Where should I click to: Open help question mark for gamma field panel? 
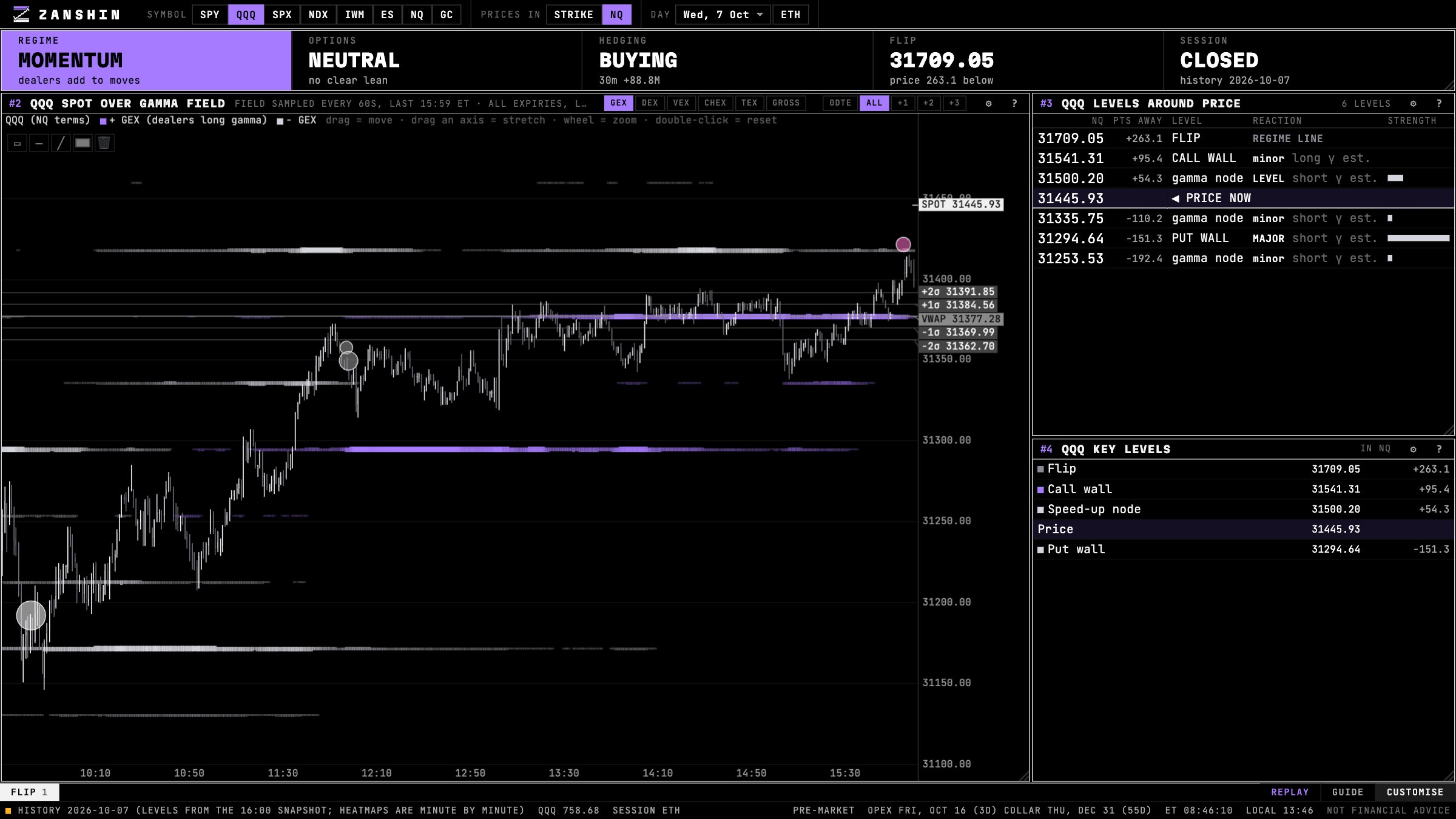(x=1014, y=103)
